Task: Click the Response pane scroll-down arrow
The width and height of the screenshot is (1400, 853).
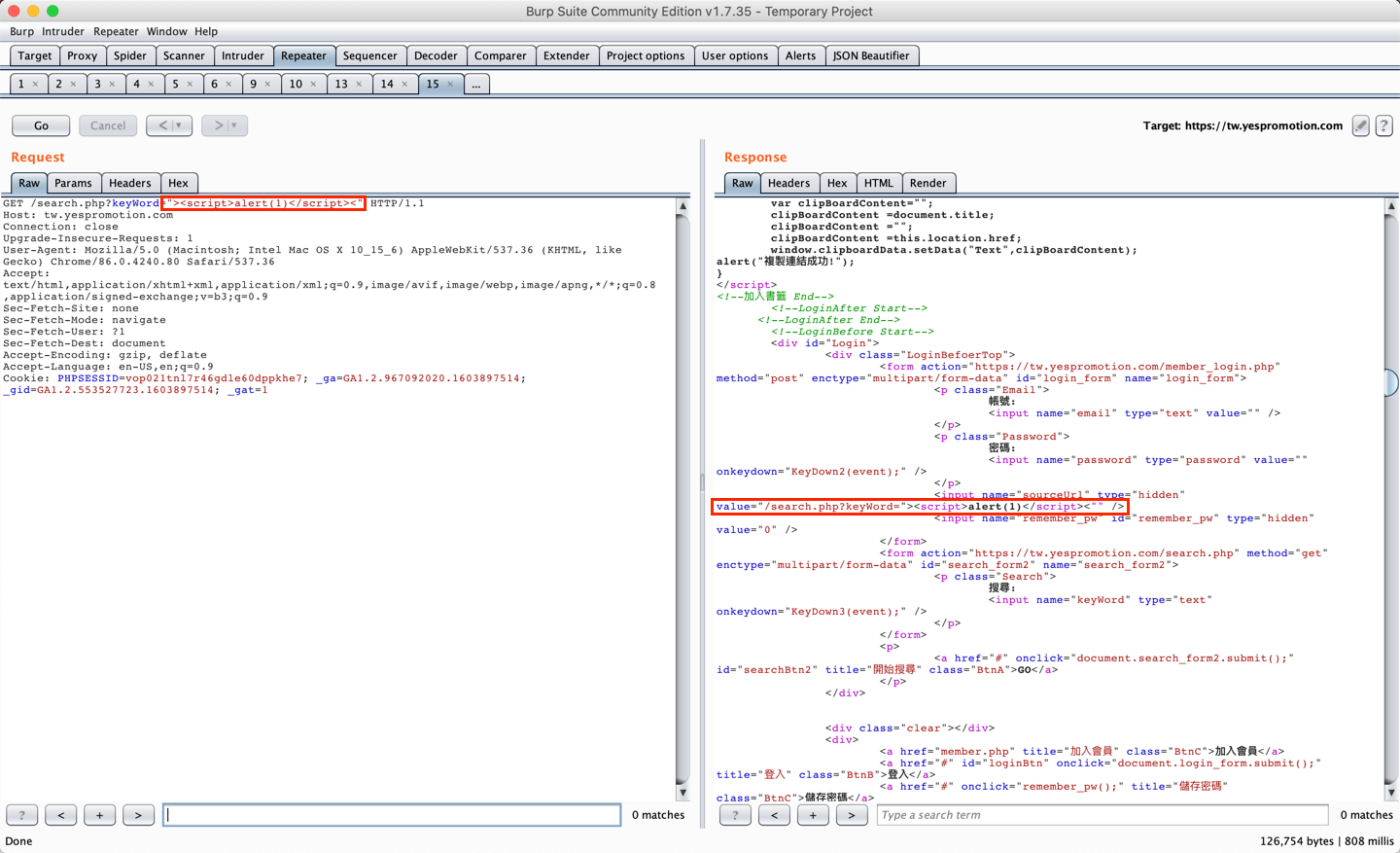Action: (1391, 793)
